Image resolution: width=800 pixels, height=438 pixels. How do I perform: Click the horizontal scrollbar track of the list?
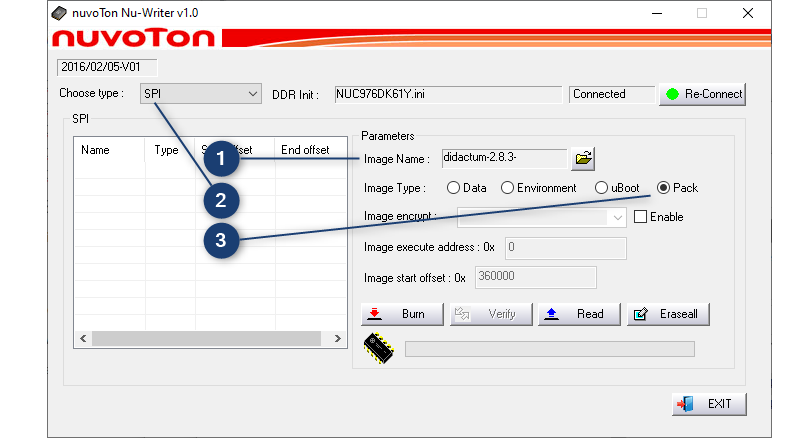207,338
